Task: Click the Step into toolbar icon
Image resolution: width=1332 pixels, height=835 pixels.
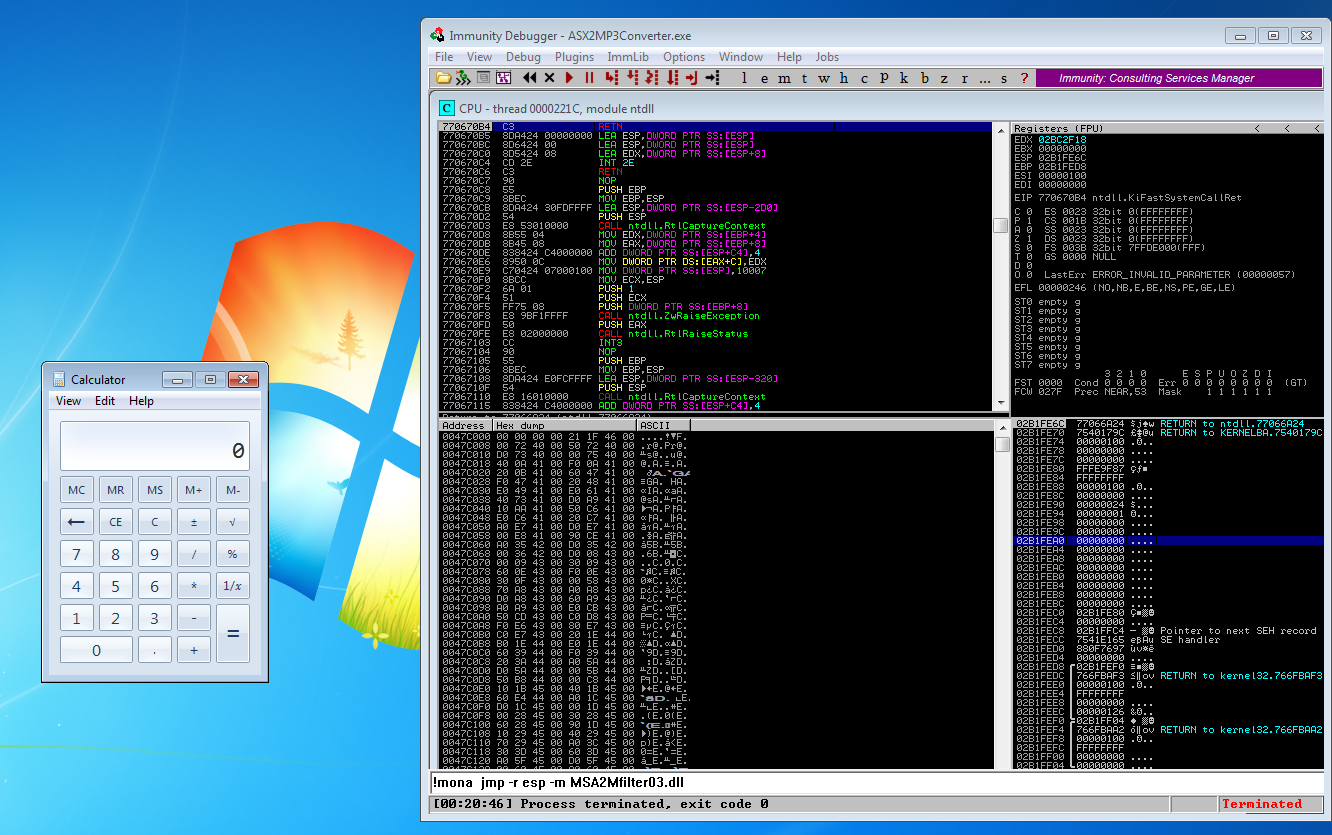Action: coord(611,77)
